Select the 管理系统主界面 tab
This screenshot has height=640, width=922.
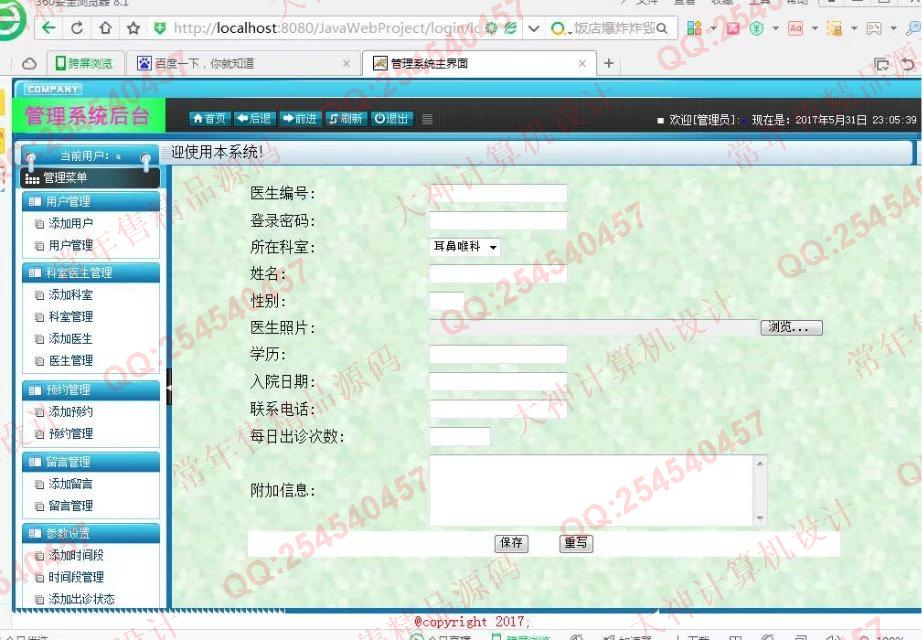coord(479,63)
